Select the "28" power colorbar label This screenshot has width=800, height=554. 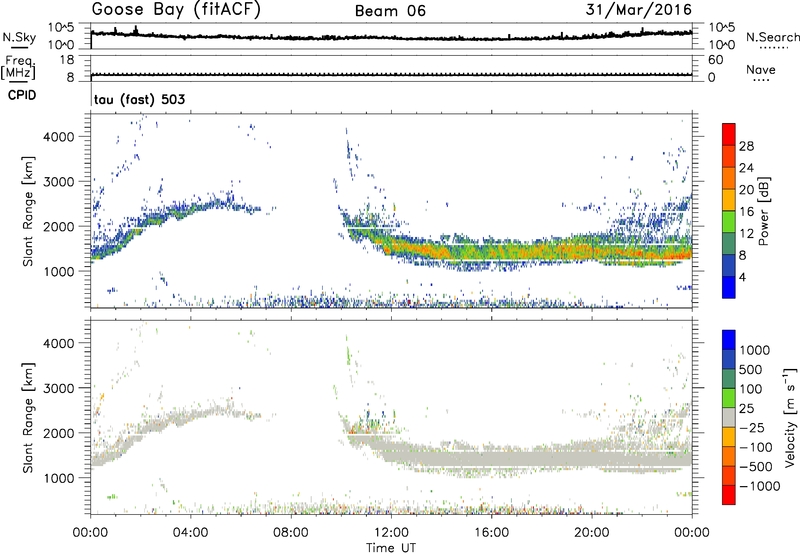click(746, 146)
